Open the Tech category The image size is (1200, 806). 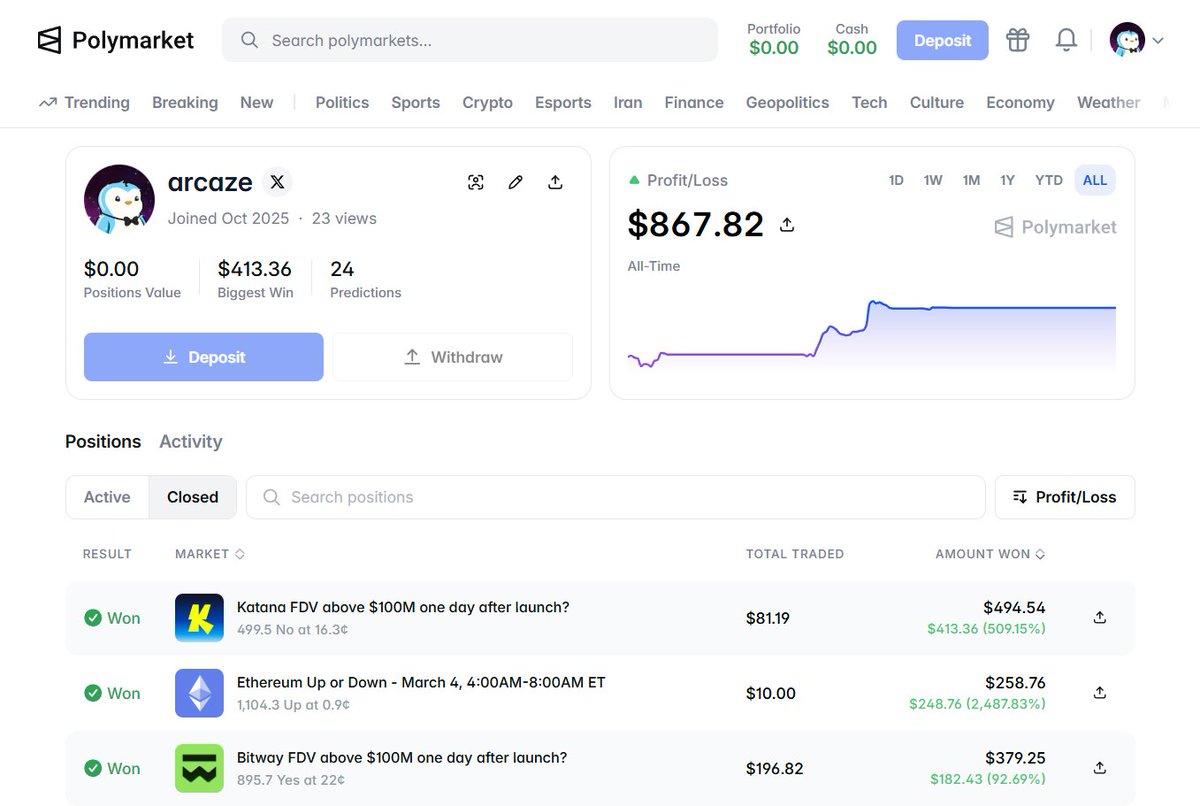(x=870, y=102)
